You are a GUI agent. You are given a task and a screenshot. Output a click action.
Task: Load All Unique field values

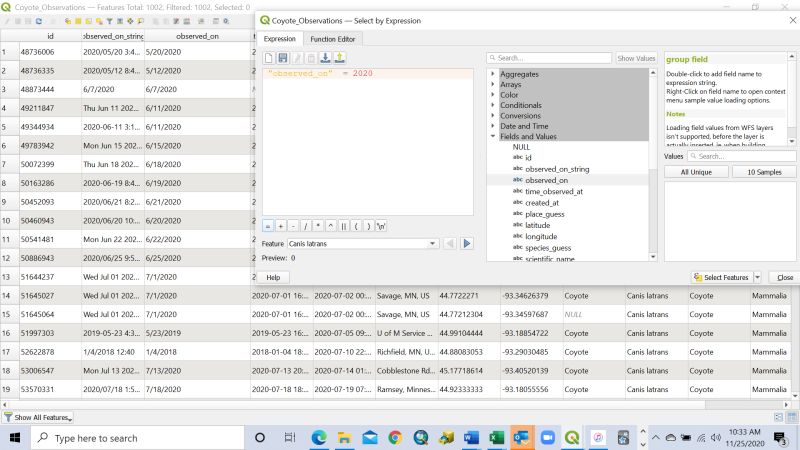point(696,172)
